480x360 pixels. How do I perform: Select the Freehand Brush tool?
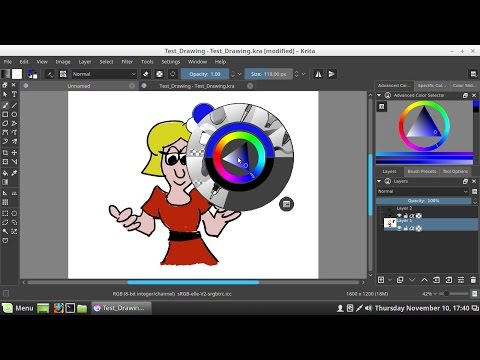point(5,105)
